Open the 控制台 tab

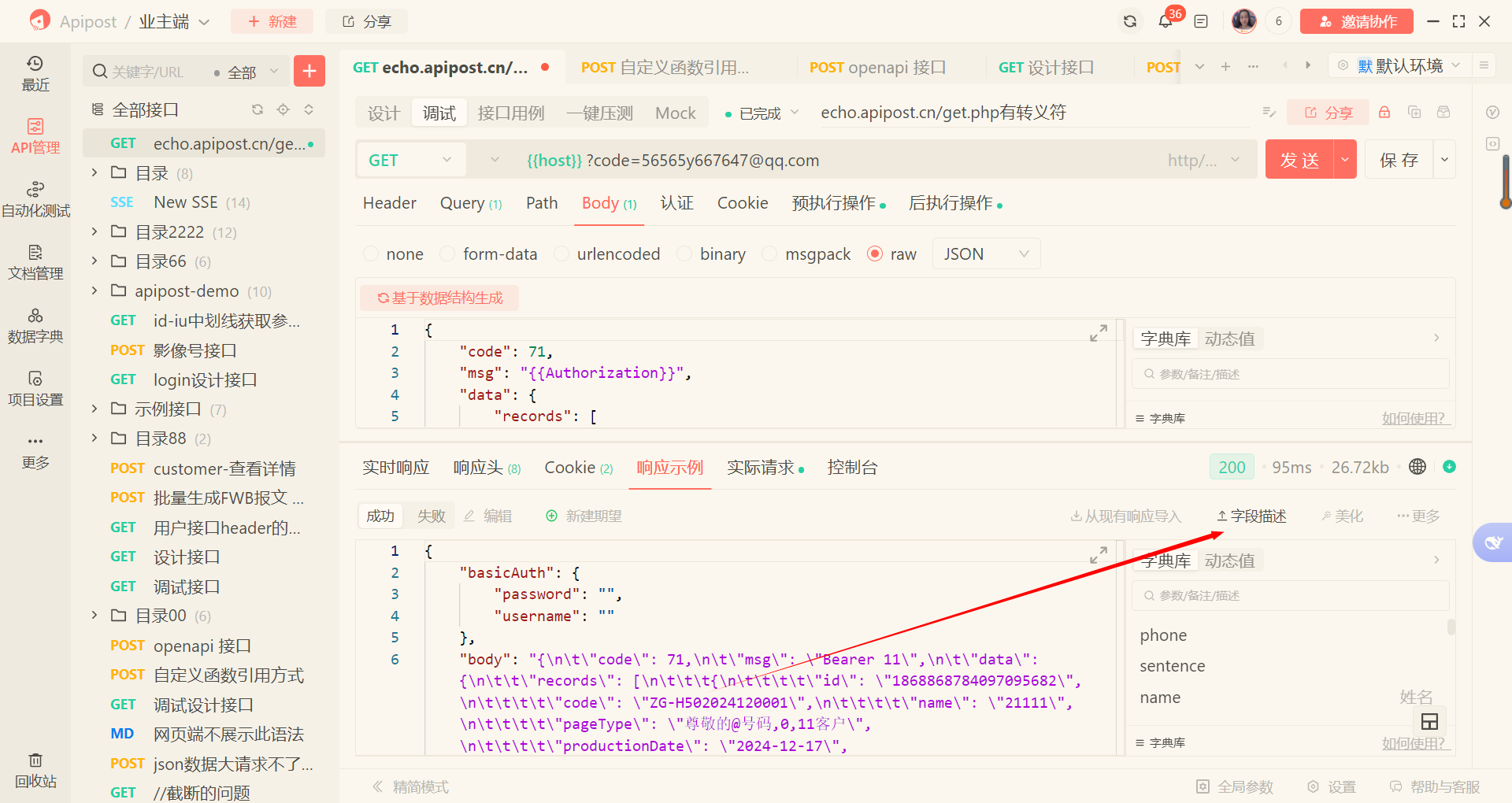853,468
